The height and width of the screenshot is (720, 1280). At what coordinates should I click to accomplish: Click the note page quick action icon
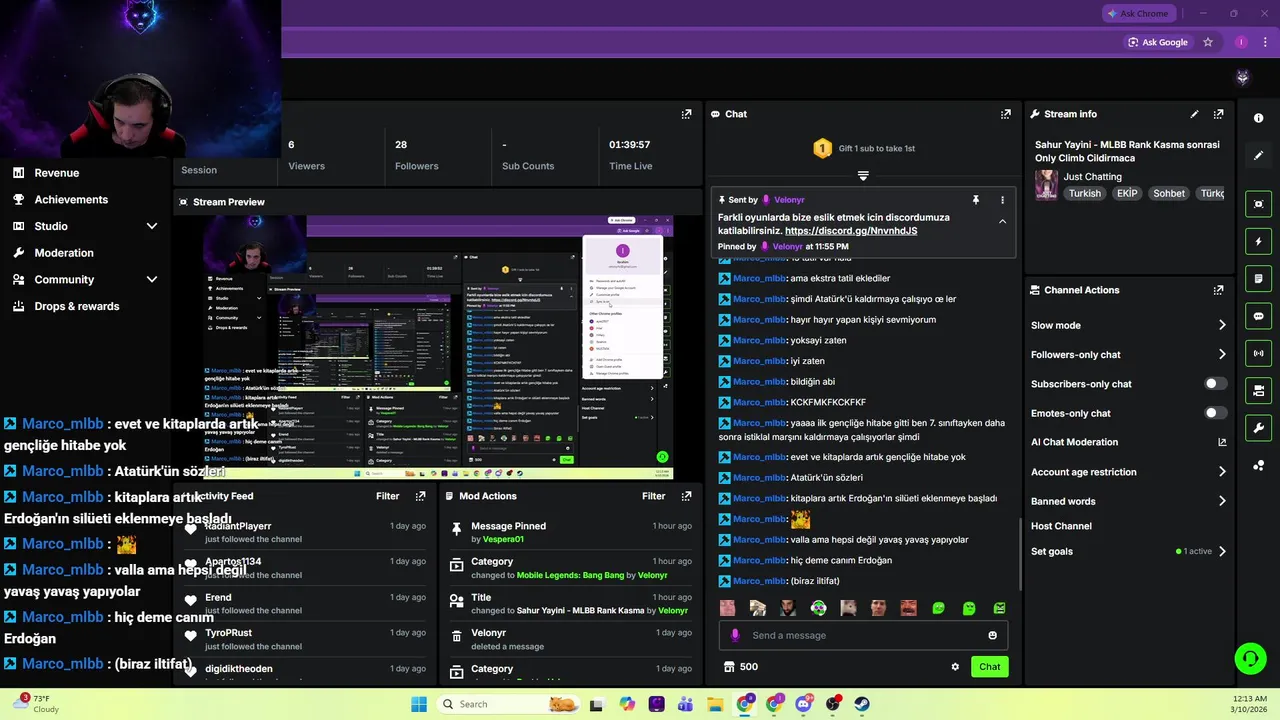click(x=1258, y=278)
